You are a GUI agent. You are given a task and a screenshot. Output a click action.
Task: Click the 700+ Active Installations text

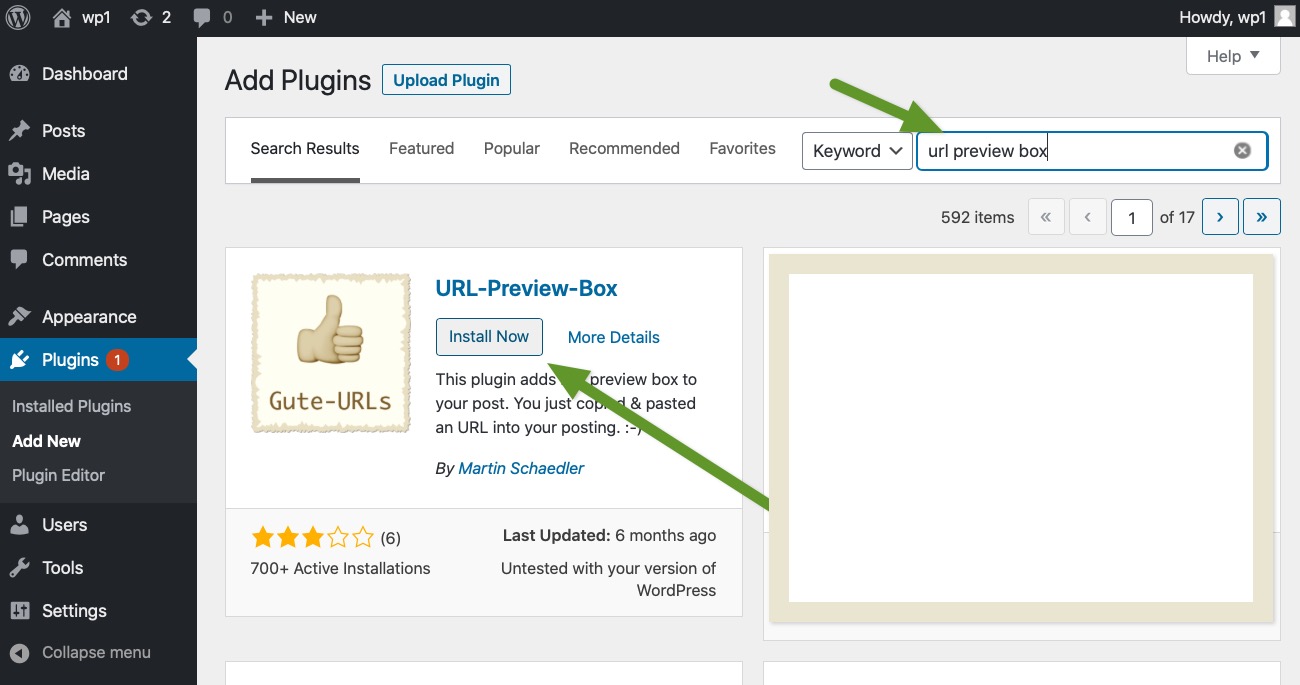pyautogui.click(x=340, y=568)
